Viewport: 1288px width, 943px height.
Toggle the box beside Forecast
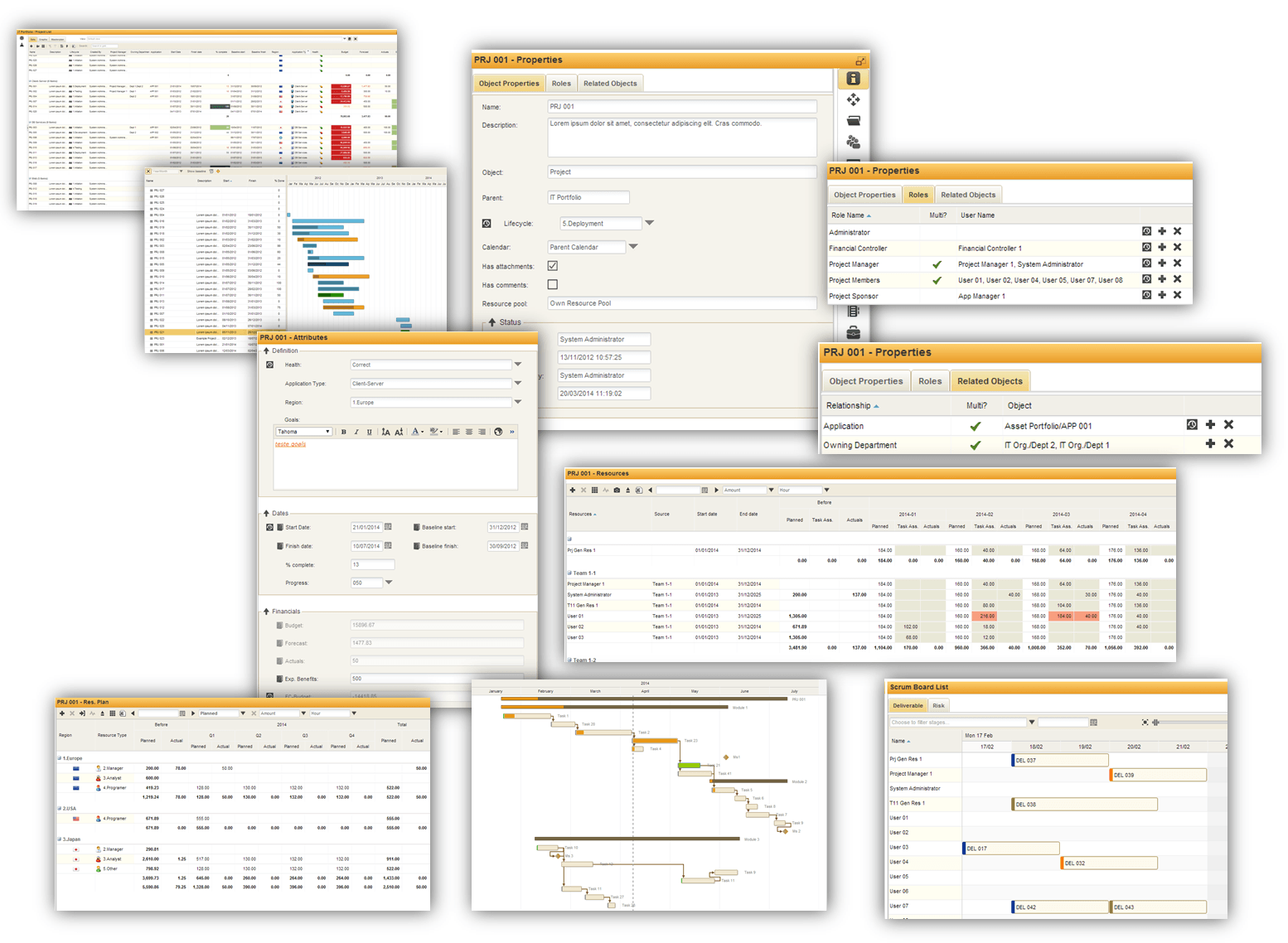[279, 643]
